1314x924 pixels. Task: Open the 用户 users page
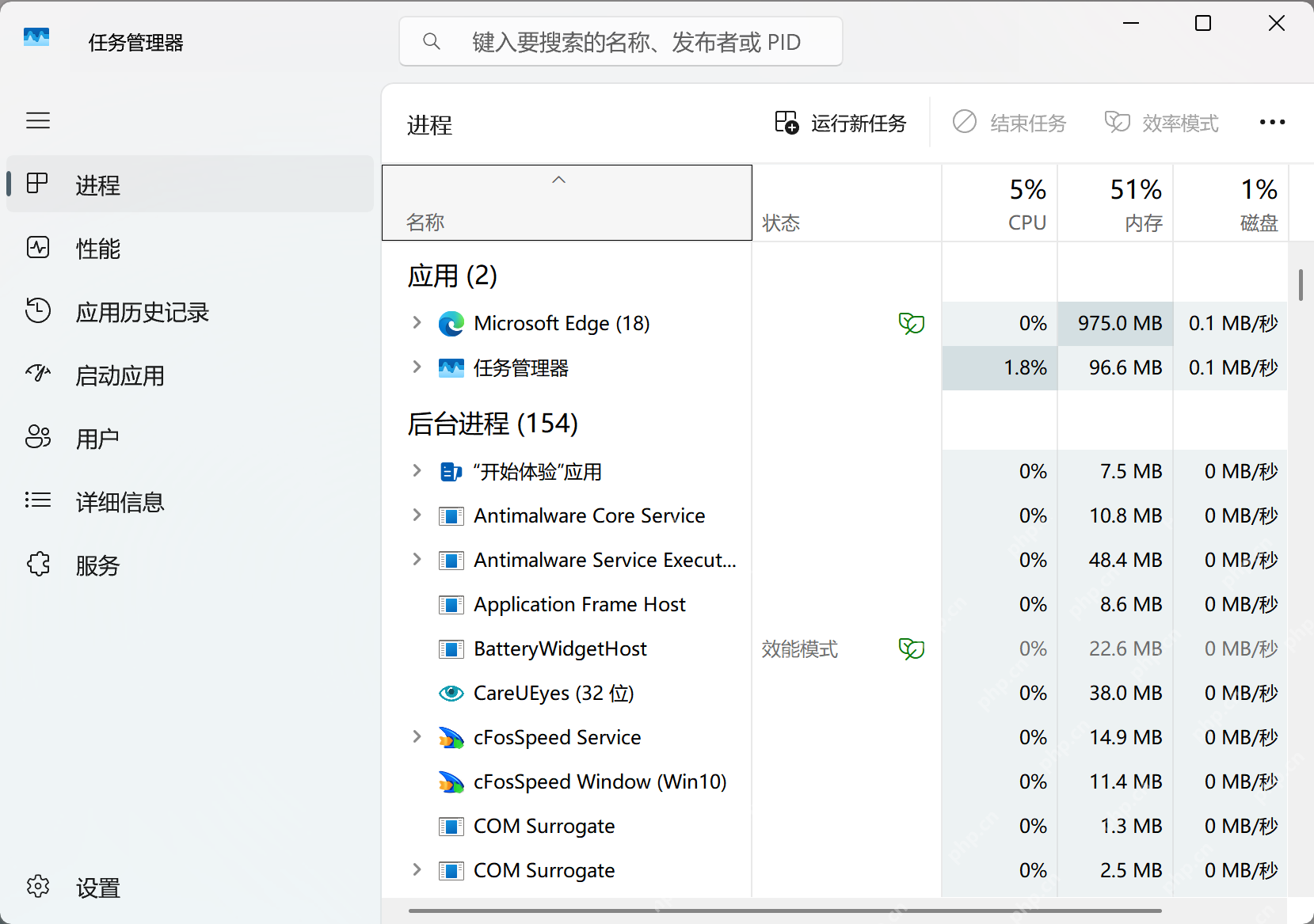(x=190, y=438)
